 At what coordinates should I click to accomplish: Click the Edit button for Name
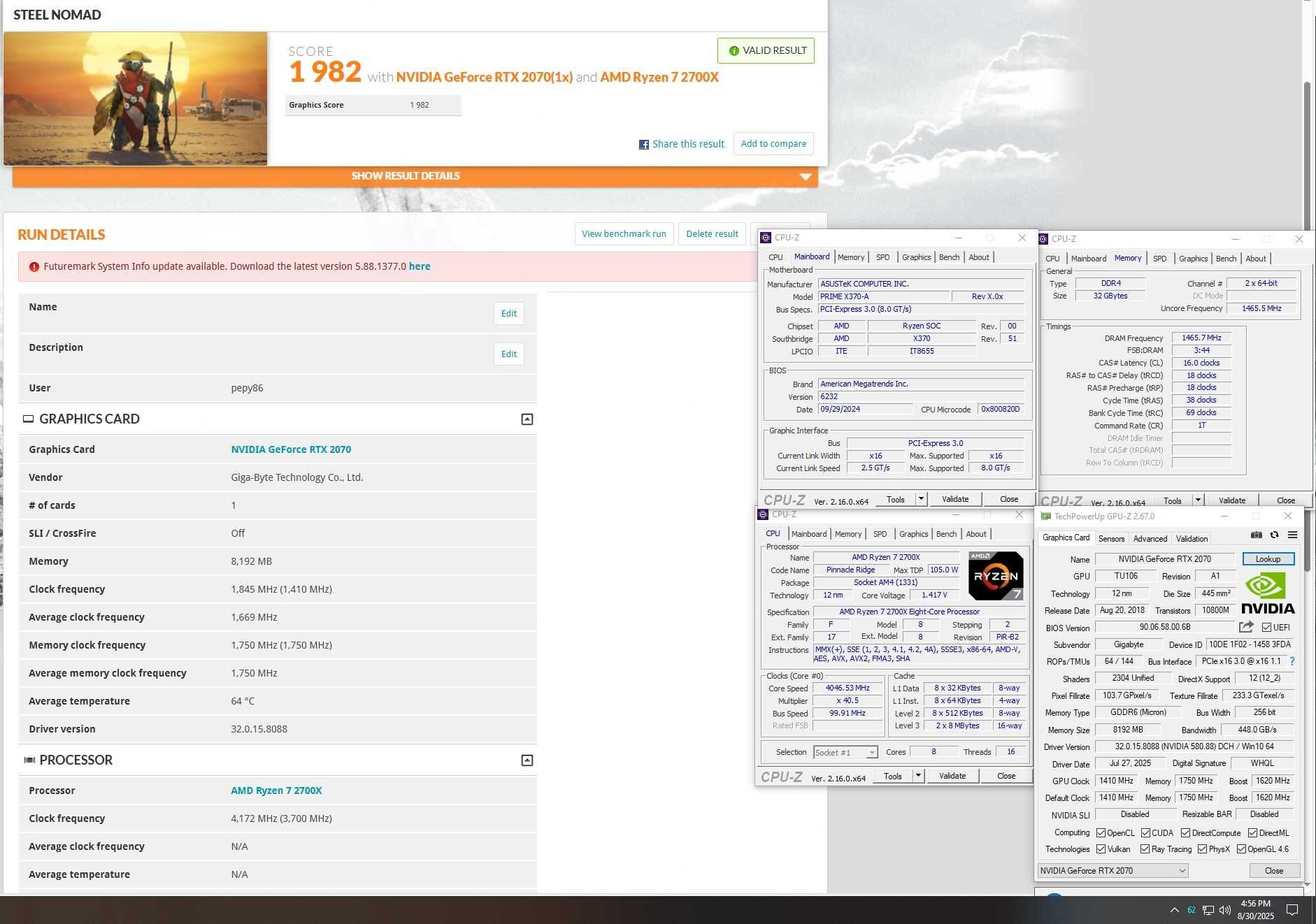509,314
